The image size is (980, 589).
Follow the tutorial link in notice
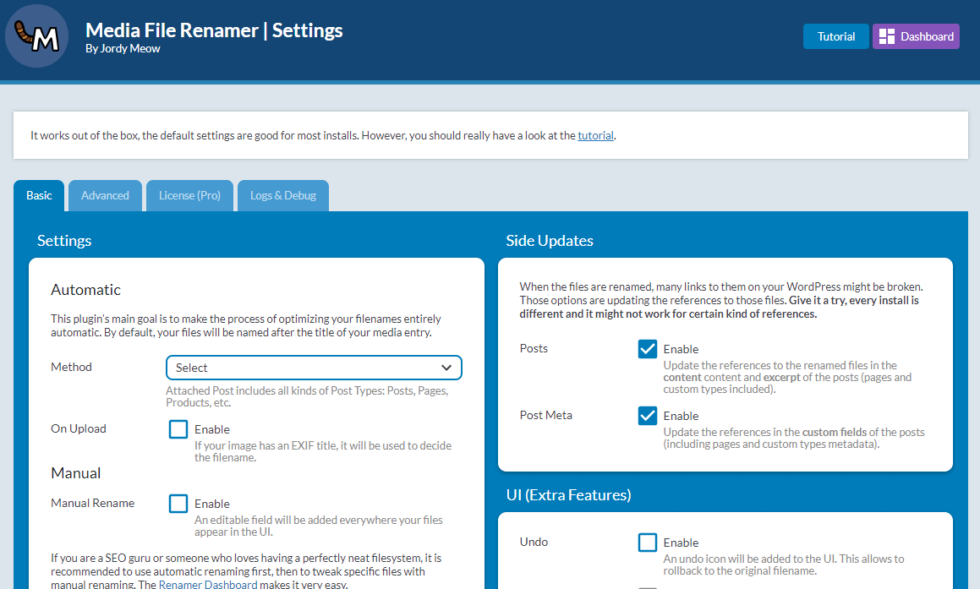[x=595, y=136]
